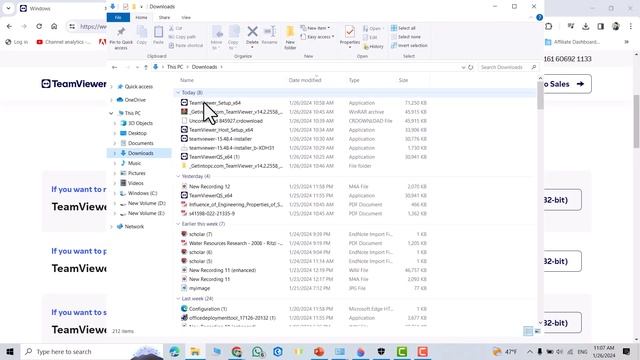Click Select all in the ribbon

tap(403, 28)
